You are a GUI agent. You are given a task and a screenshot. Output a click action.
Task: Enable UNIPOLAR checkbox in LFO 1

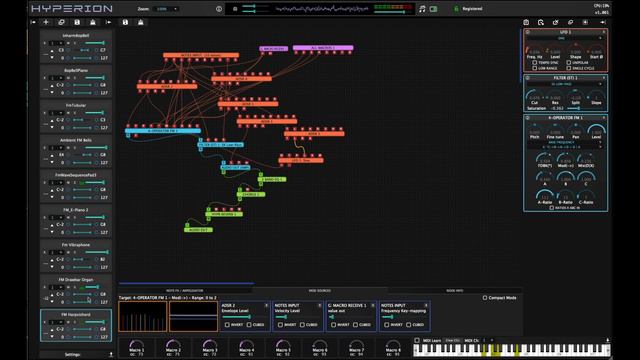click(569, 62)
